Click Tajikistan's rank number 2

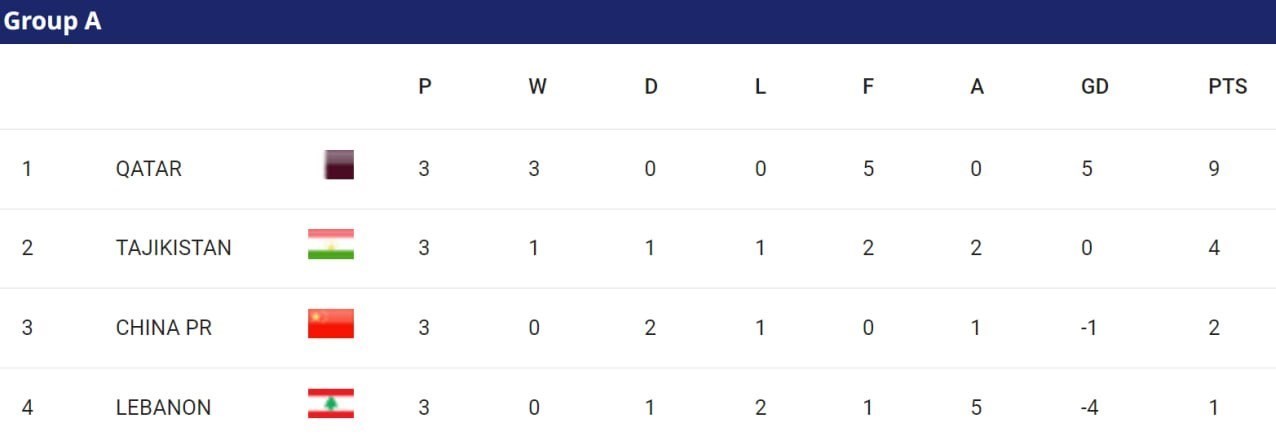pos(27,248)
